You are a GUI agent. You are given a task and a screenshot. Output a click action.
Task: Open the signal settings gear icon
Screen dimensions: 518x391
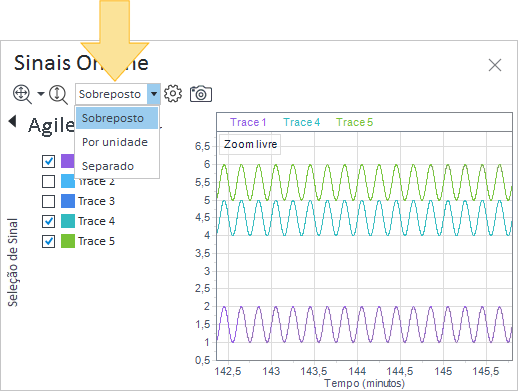point(173,94)
